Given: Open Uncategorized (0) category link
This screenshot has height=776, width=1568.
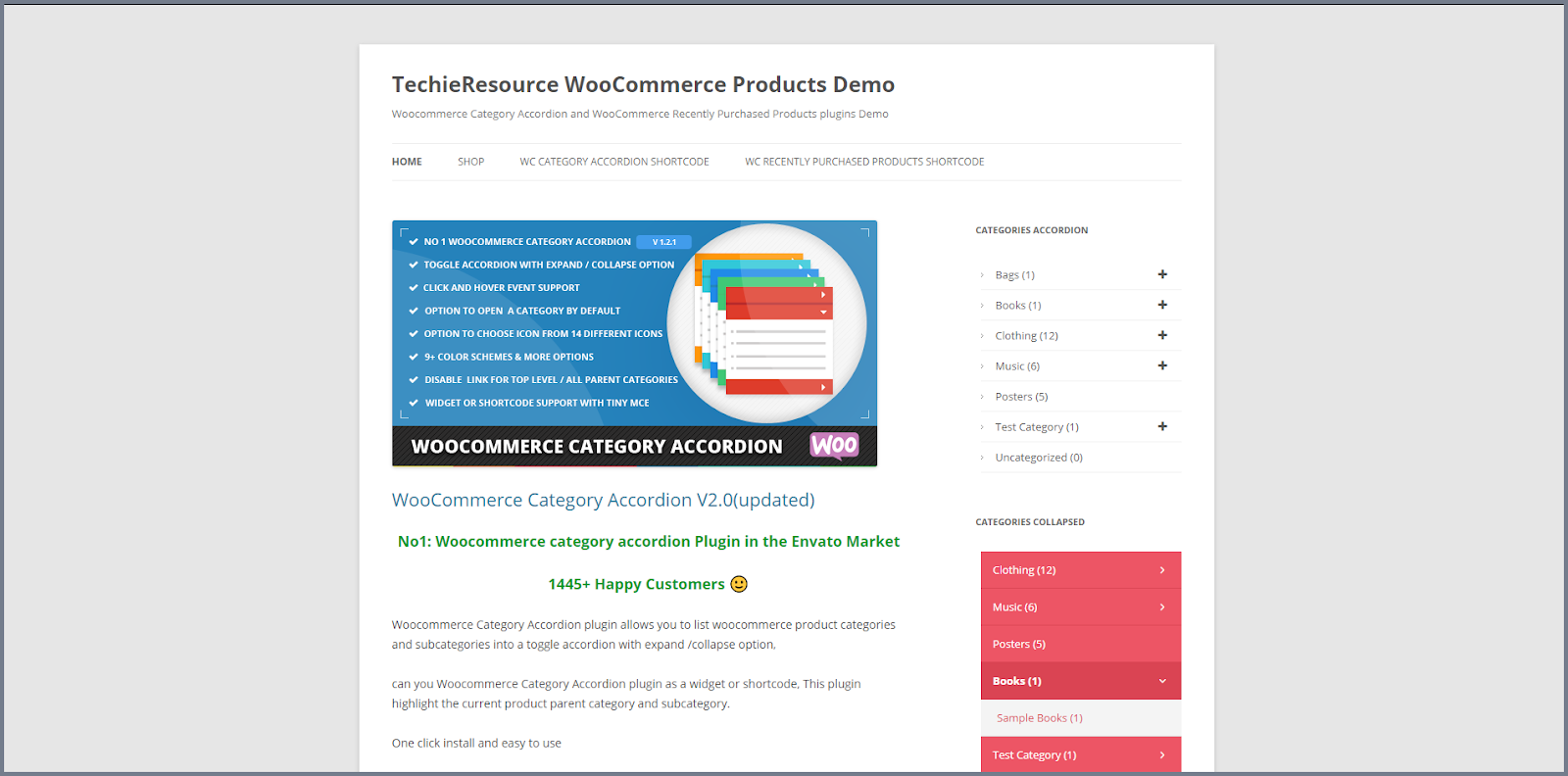Looking at the screenshot, I should [x=1039, y=458].
